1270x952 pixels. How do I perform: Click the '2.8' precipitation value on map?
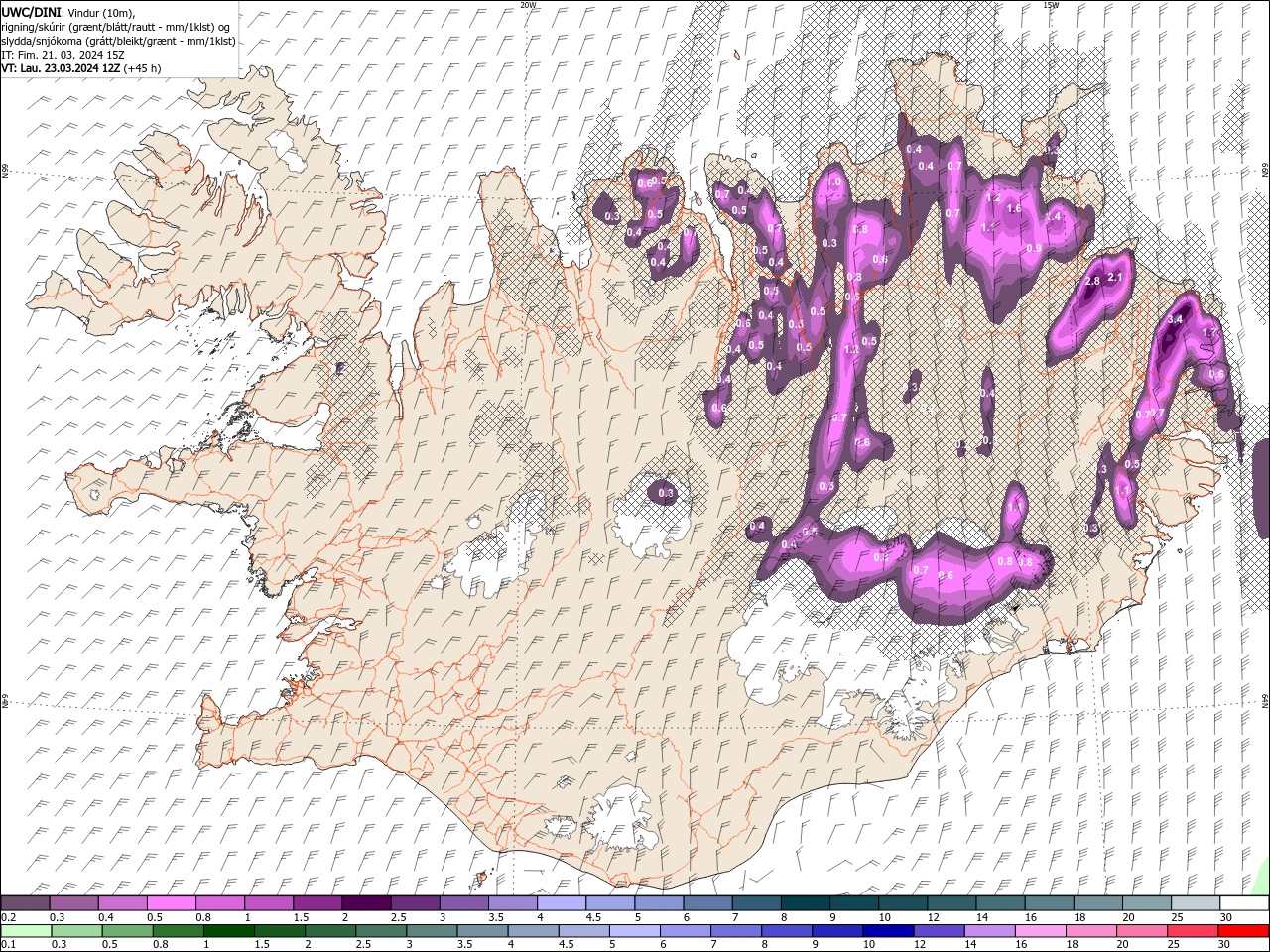coord(1093,282)
